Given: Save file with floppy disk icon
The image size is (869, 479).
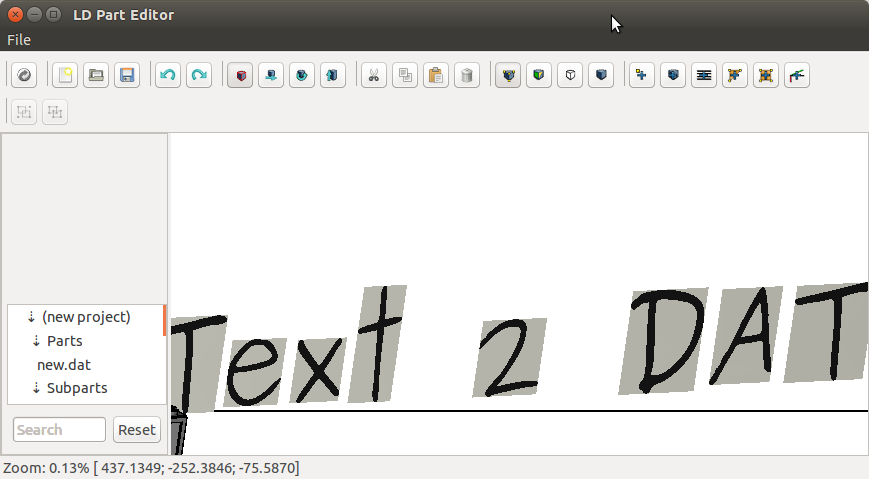Looking at the screenshot, I should [x=127, y=75].
